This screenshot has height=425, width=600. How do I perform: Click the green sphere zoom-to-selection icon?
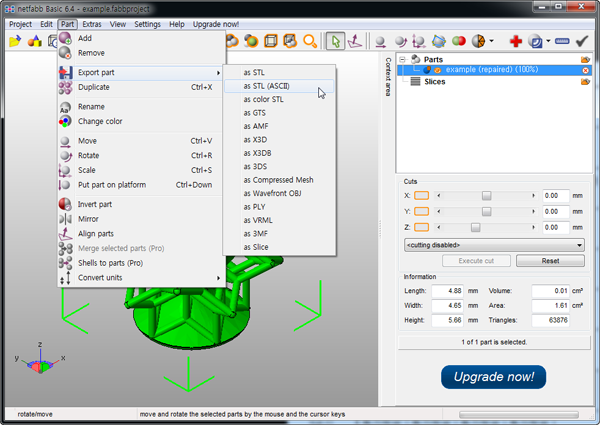251,41
